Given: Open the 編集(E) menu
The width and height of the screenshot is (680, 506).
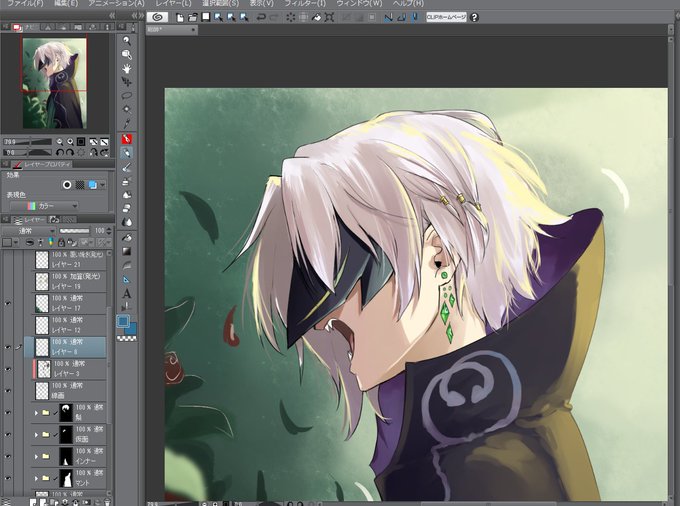Looking at the screenshot, I should pyautogui.click(x=66, y=3).
